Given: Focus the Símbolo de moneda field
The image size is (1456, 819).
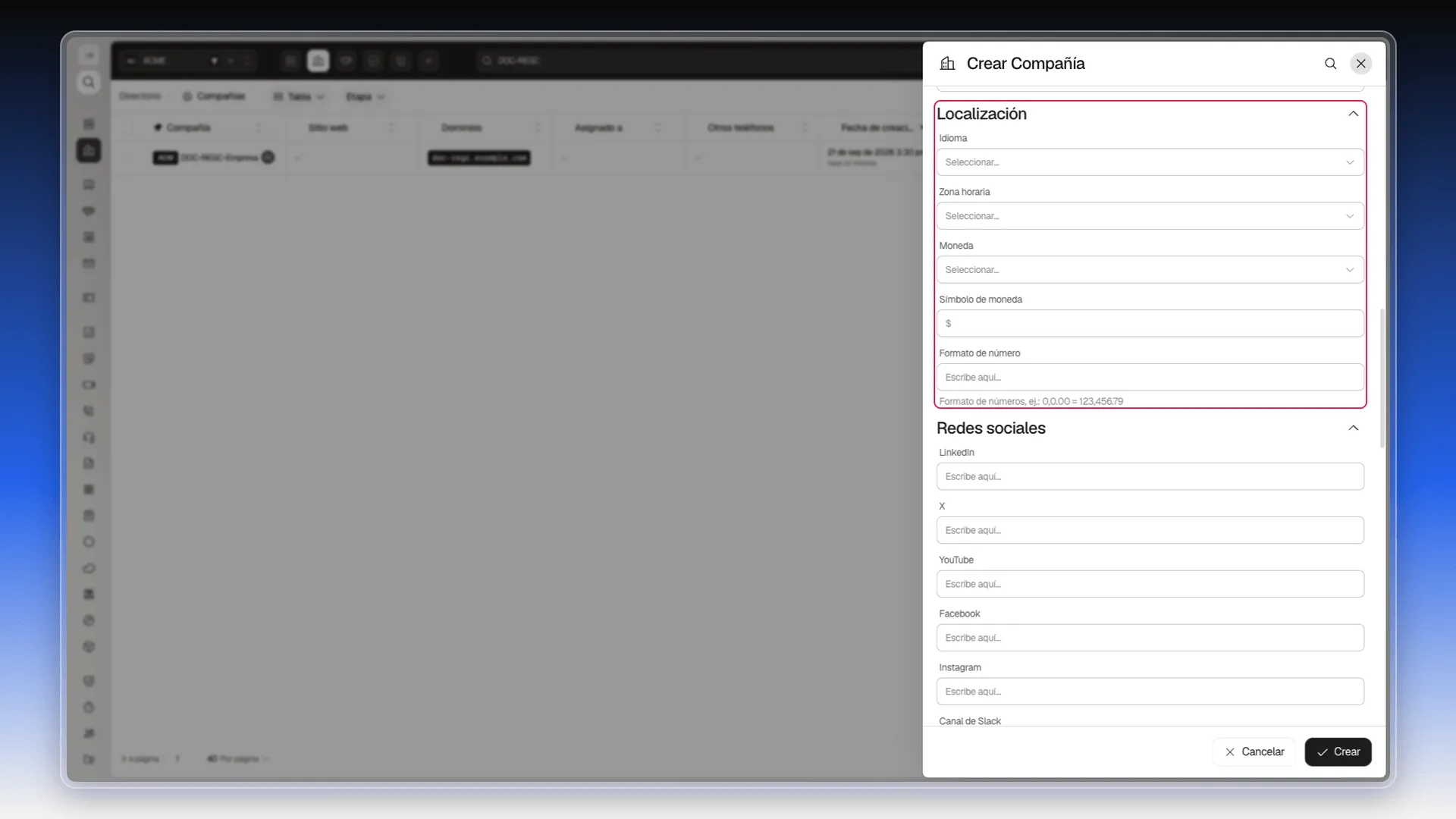Looking at the screenshot, I should pos(1150,324).
